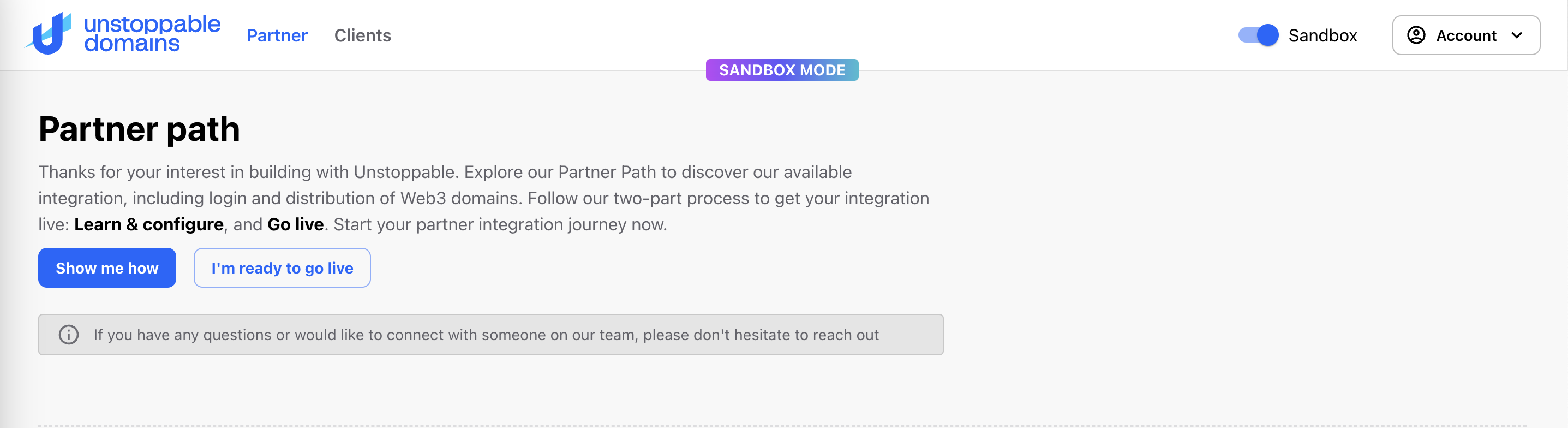Click the questions notice banner

[x=490, y=334]
